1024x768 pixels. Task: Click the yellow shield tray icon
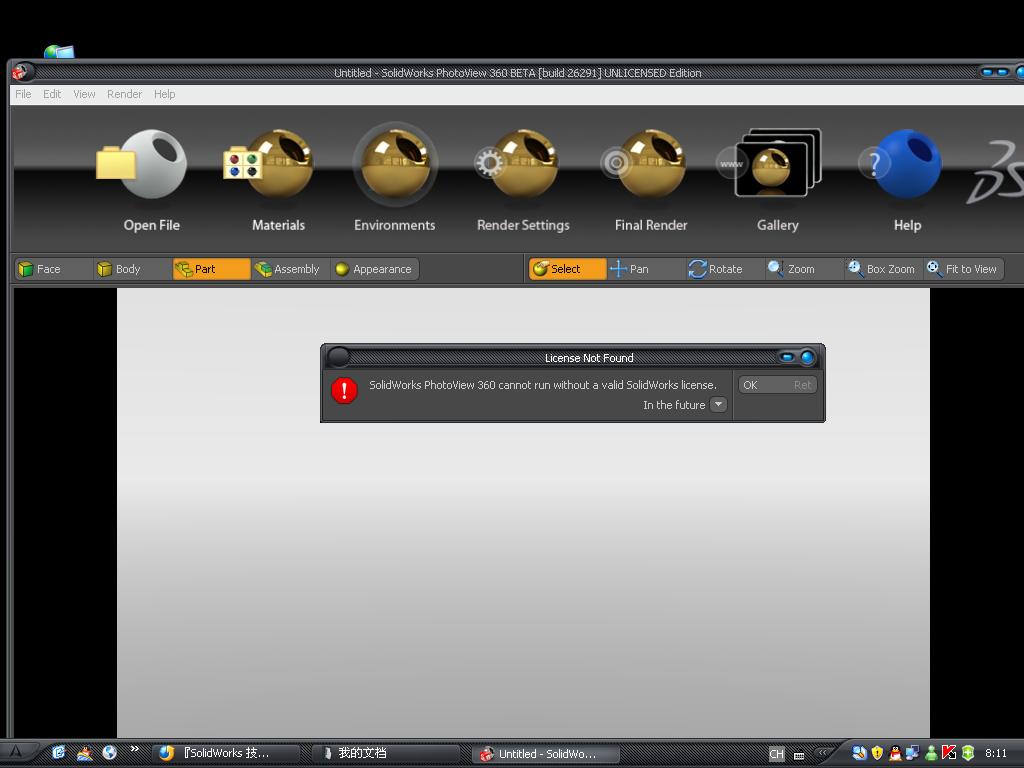click(877, 753)
